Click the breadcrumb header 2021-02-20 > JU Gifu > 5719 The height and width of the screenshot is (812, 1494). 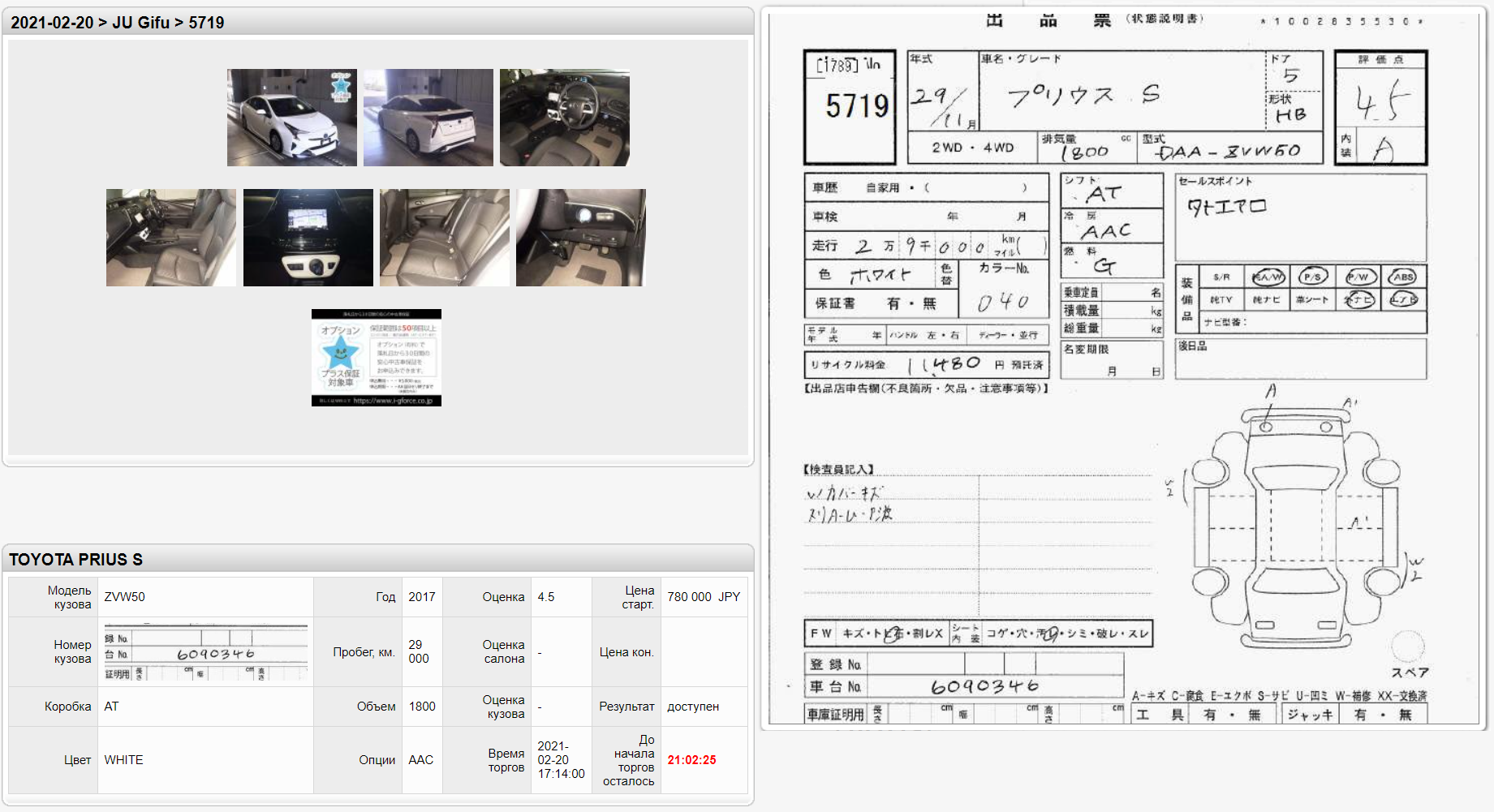tap(118, 23)
